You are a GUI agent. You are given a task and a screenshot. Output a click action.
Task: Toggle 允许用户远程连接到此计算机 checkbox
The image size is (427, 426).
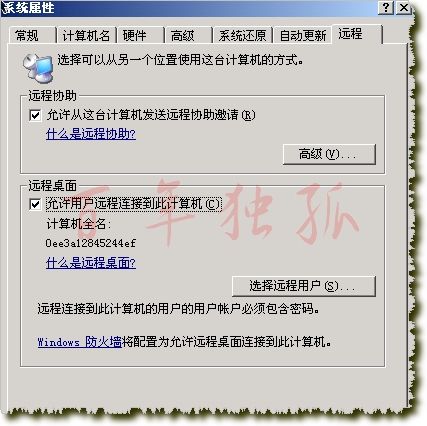tap(35, 204)
